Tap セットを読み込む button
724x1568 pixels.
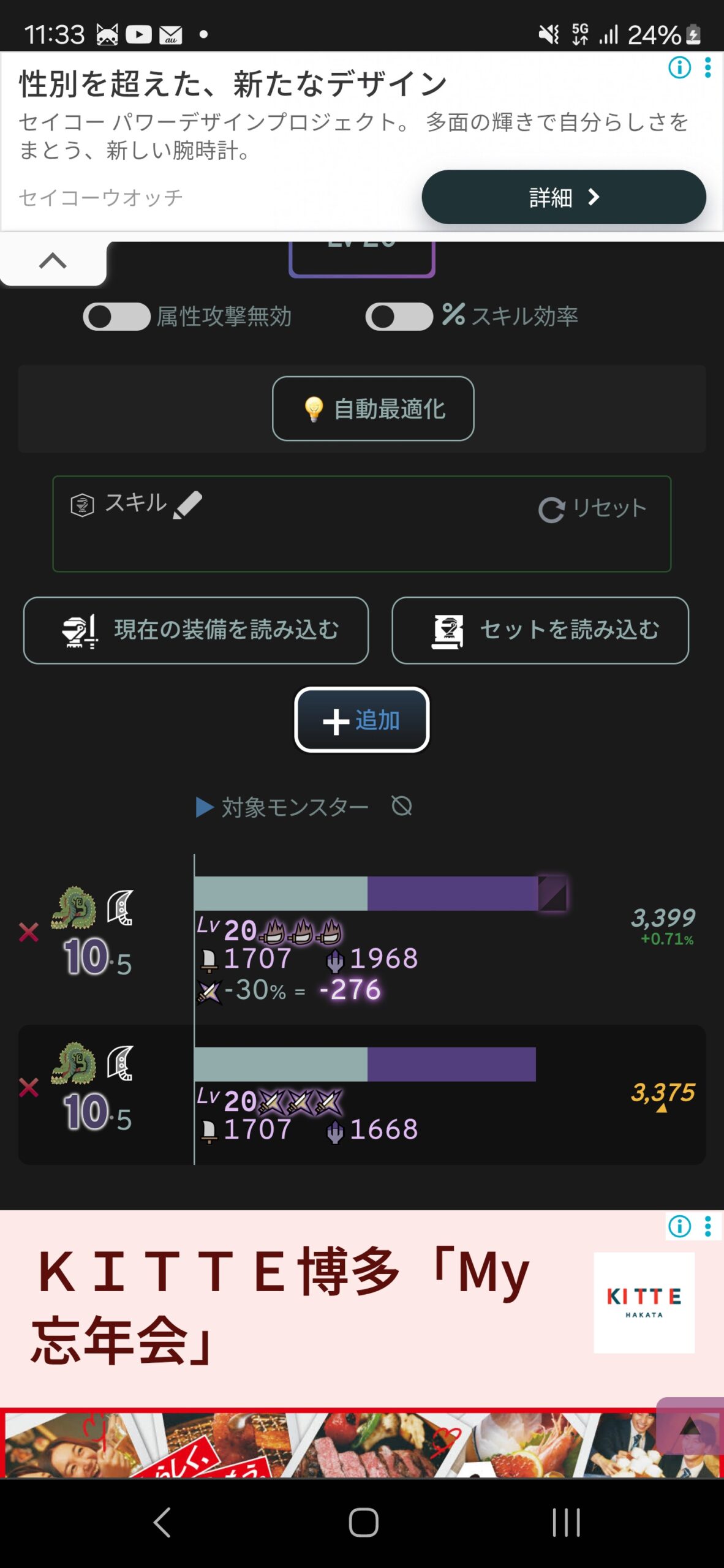540,630
